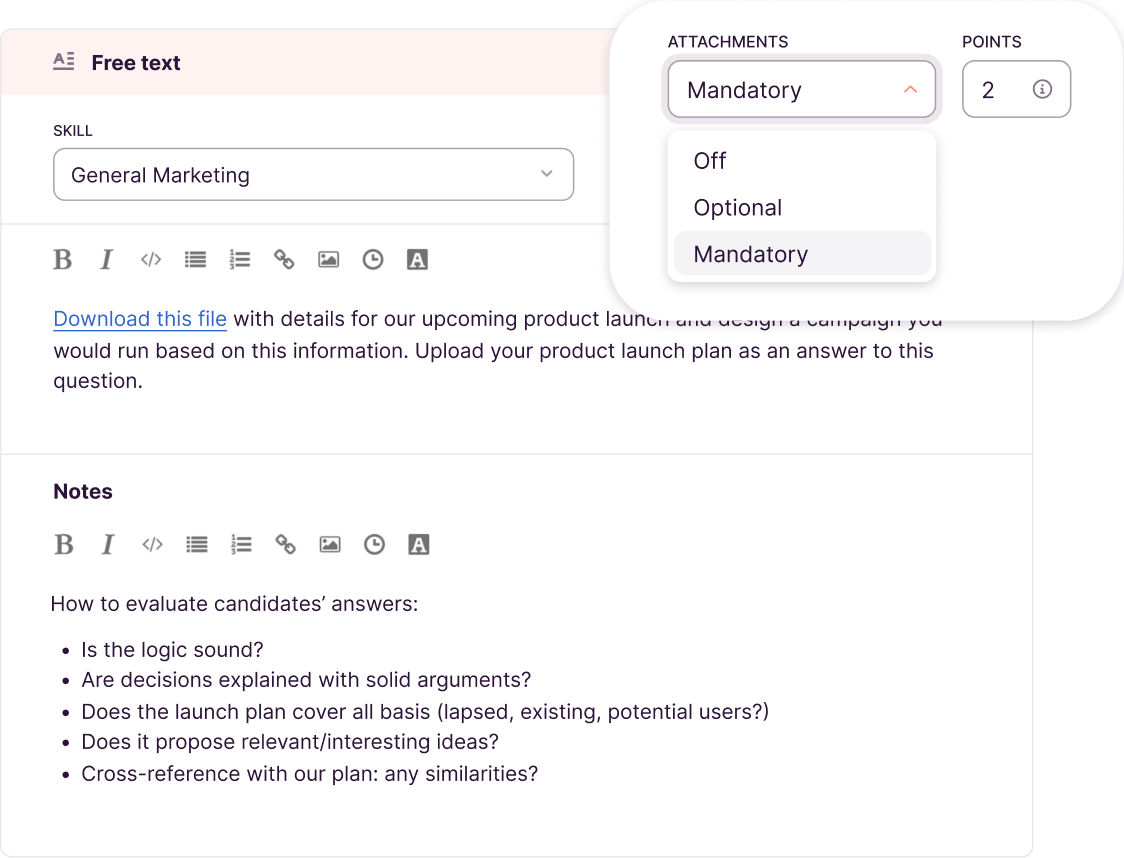The height and width of the screenshot is (858, 1124).
Task: Click the points value field
Action: pos(1016,90)
